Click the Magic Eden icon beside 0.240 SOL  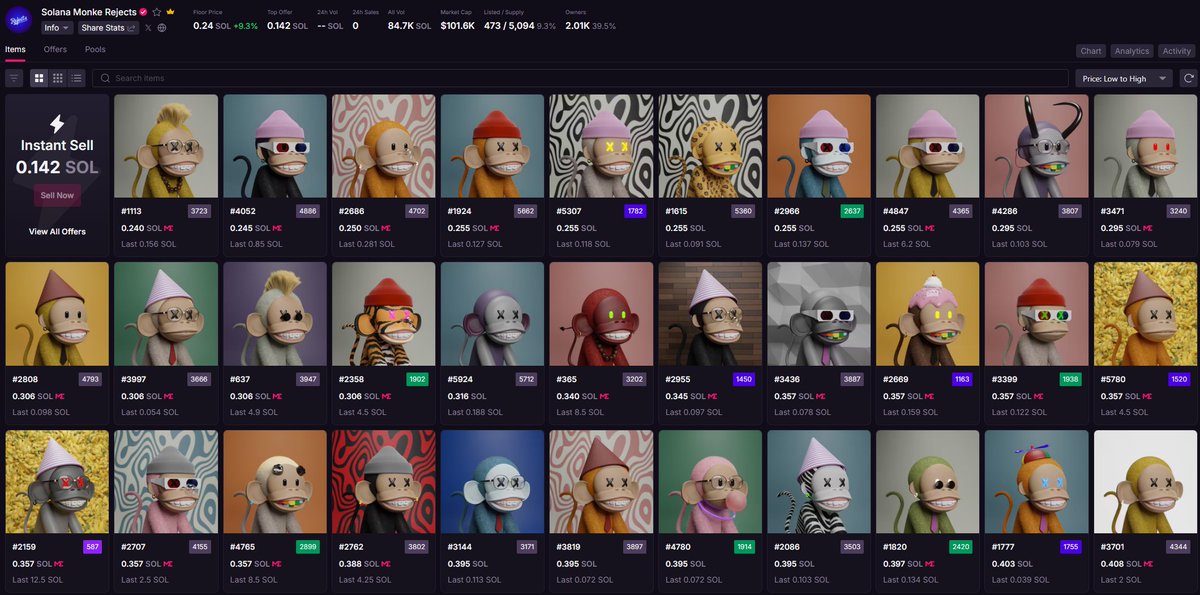coord(168,228)
